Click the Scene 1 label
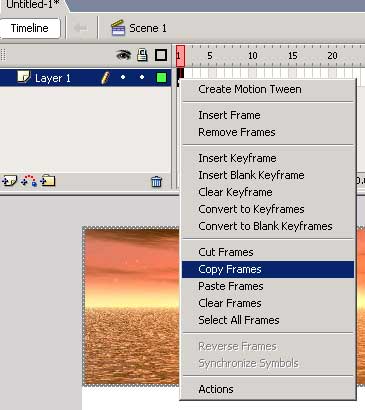 pyautogui.click(x=148, y=28)
